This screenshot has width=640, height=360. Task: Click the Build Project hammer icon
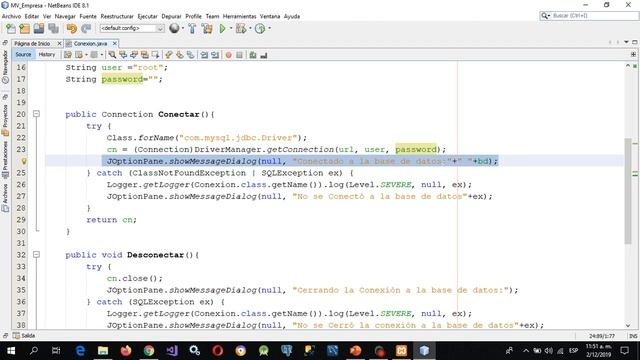coord(192,29)
